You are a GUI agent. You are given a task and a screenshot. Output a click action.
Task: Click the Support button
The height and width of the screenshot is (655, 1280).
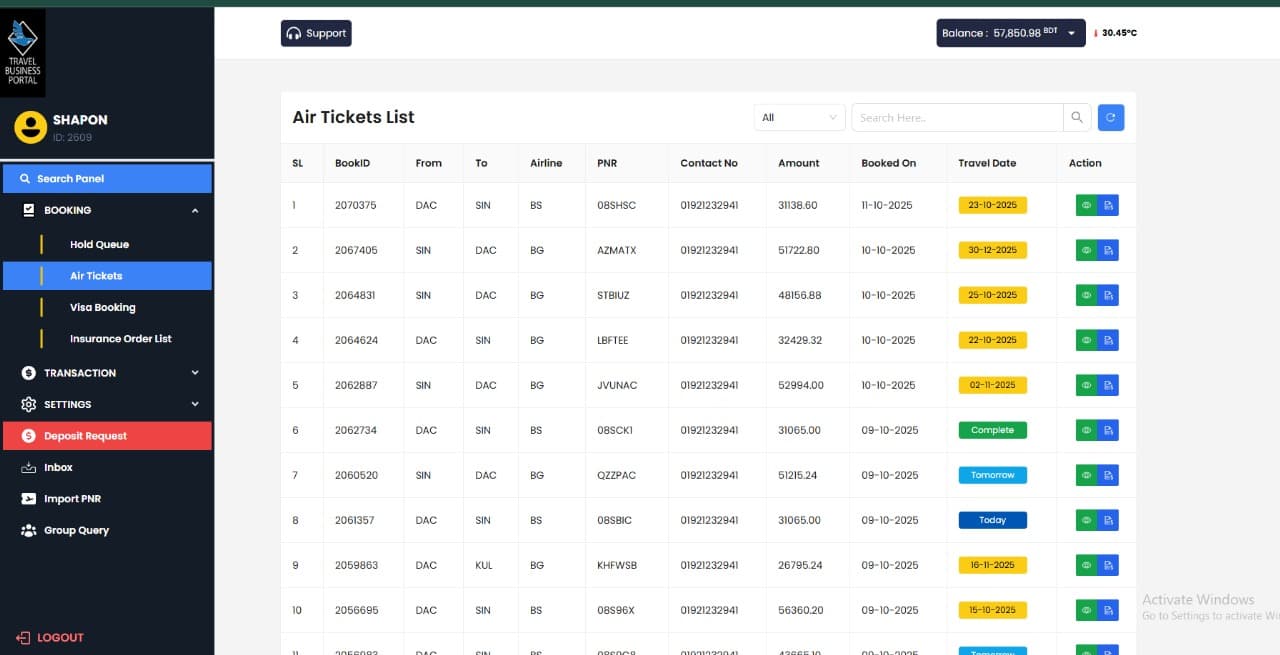316,33
